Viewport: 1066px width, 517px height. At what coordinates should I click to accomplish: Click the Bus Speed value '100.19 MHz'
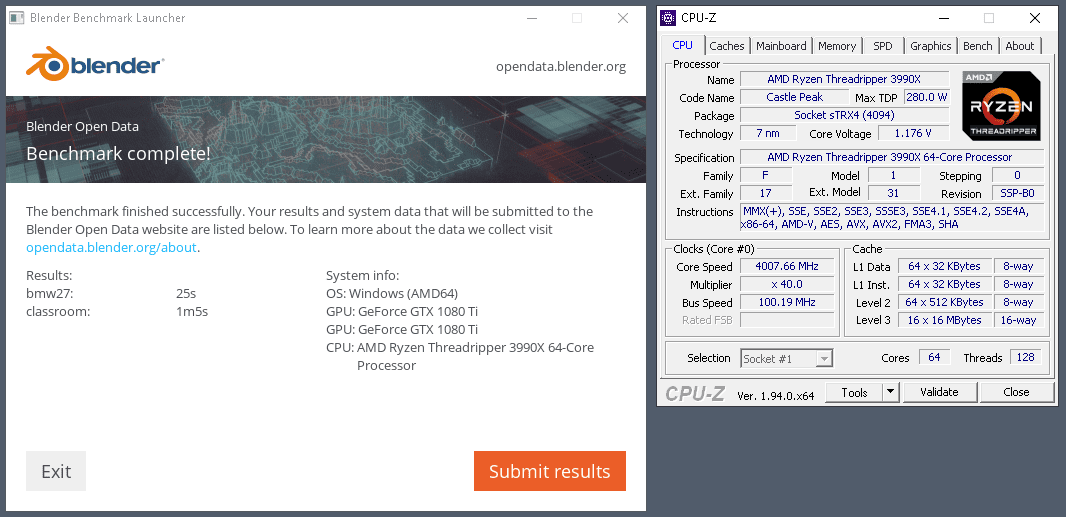tap(787, 302)
